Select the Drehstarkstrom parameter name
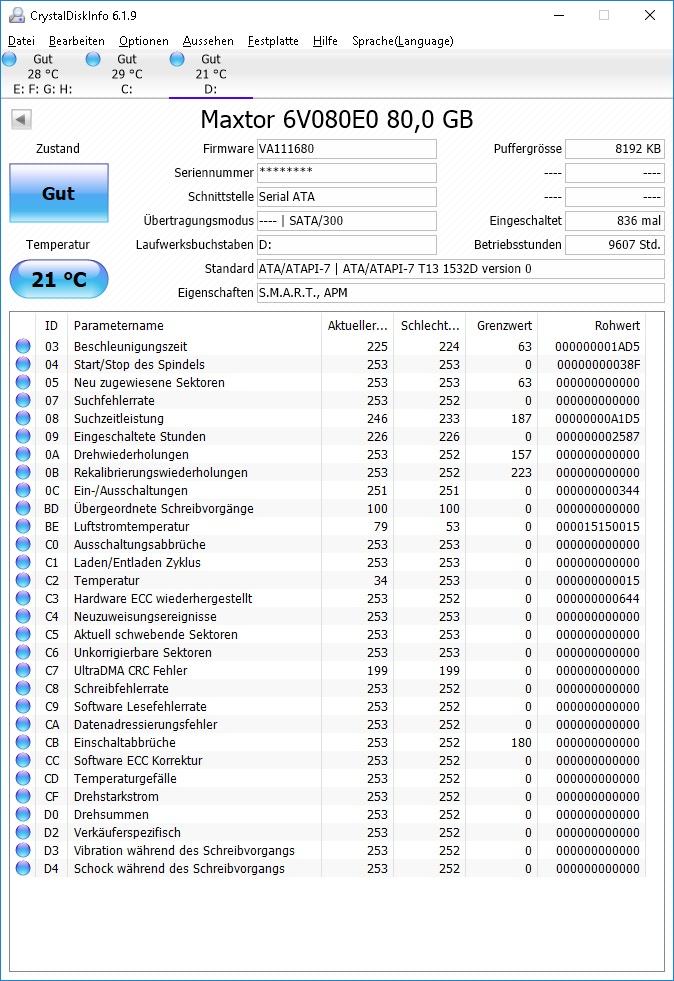 pyautogui.click(x=116, y=796)
